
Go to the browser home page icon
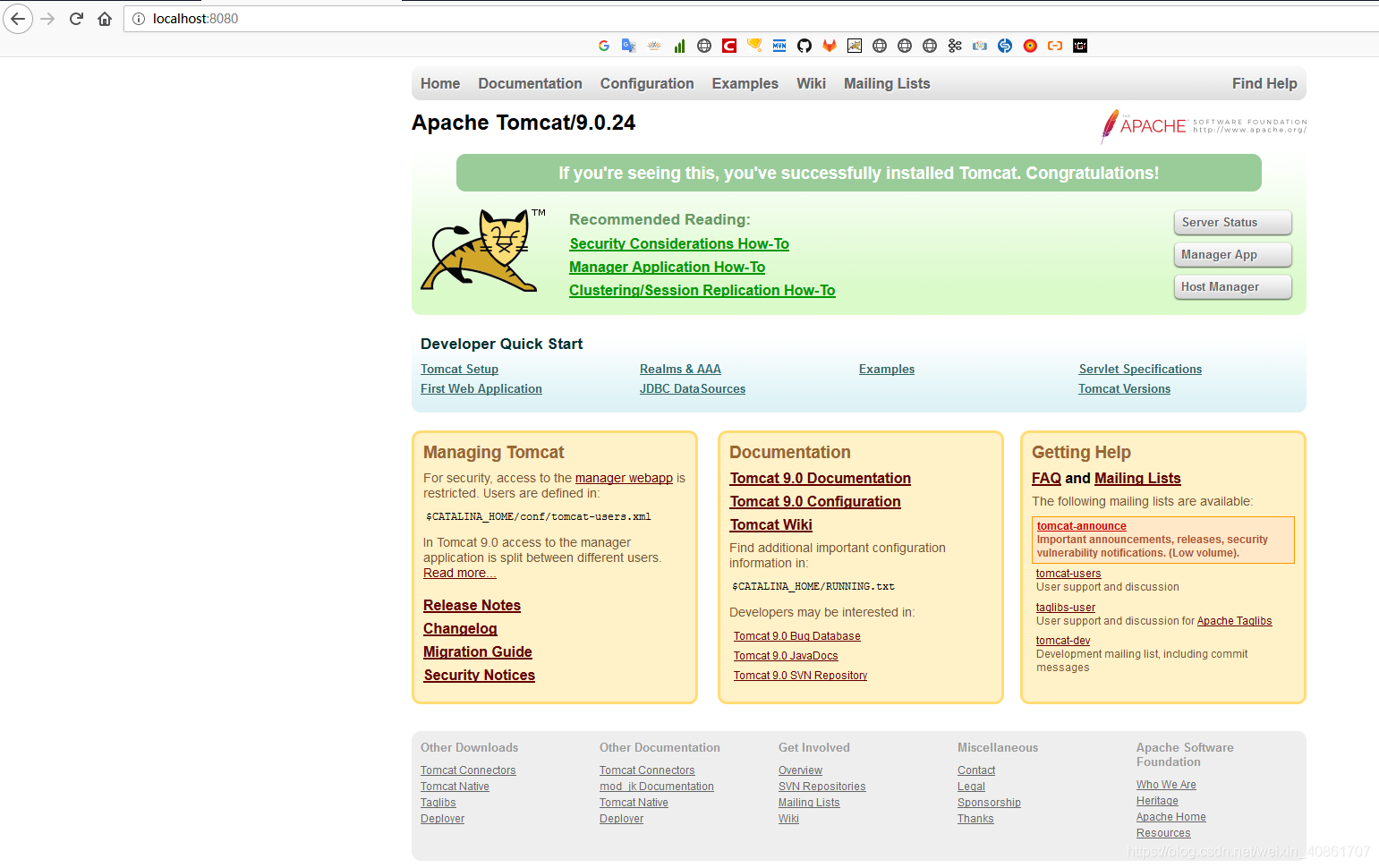click(105, 19)
